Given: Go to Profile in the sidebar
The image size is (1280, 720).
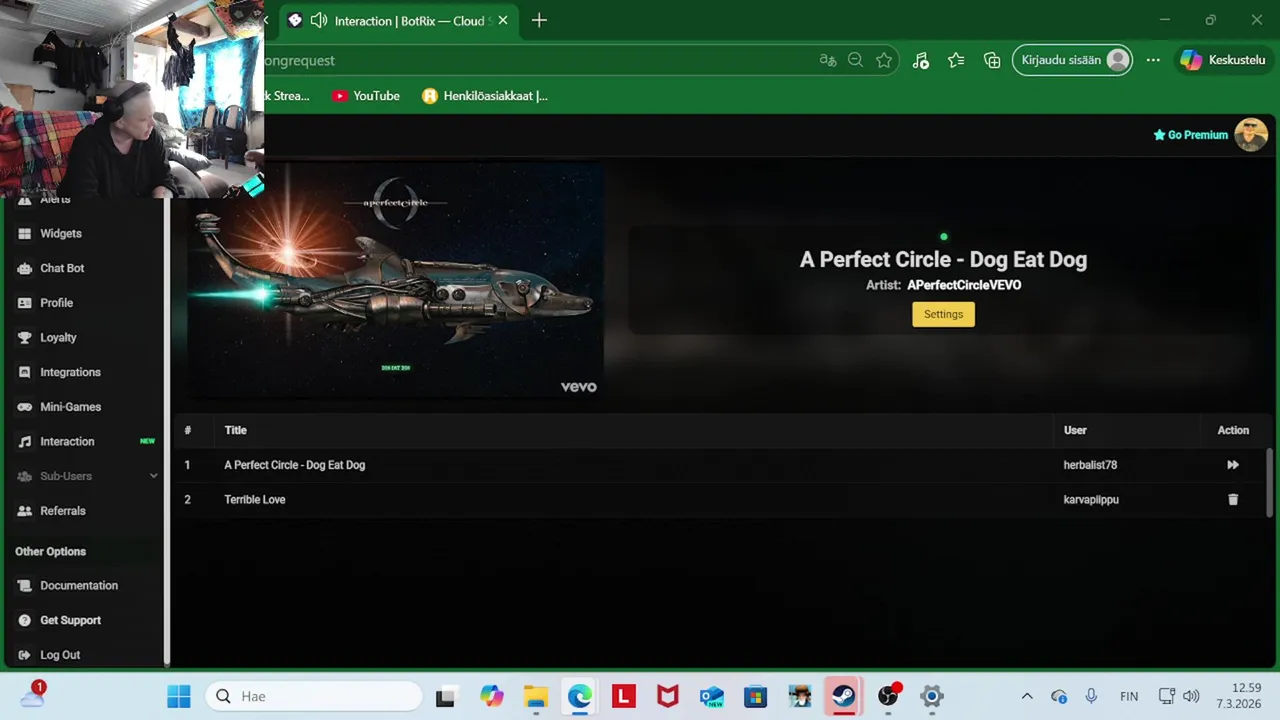Looking at the screenshot, I should (x=56, y=303).
